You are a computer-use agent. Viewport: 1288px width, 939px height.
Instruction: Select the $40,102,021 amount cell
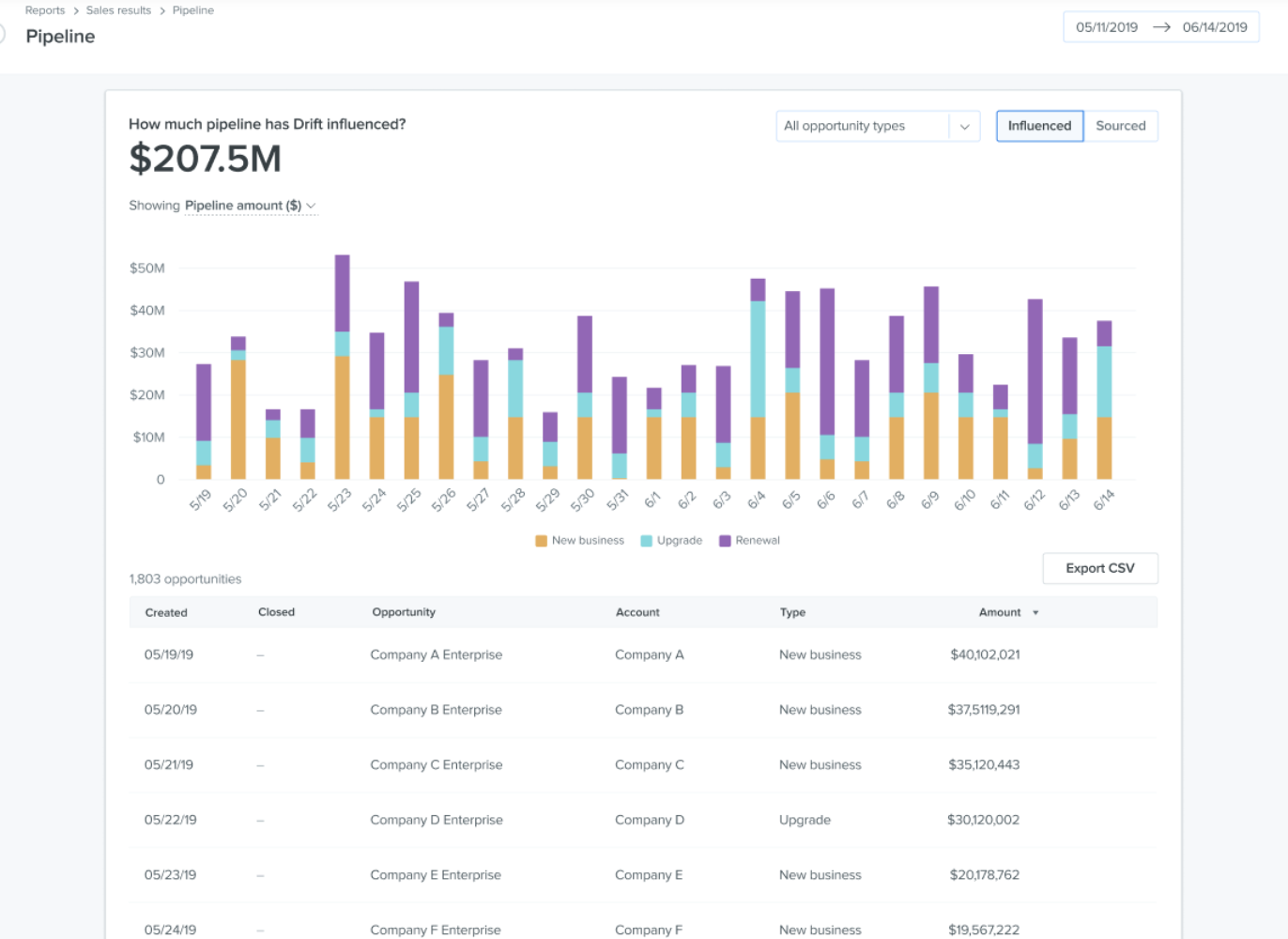tap(985, 654)
